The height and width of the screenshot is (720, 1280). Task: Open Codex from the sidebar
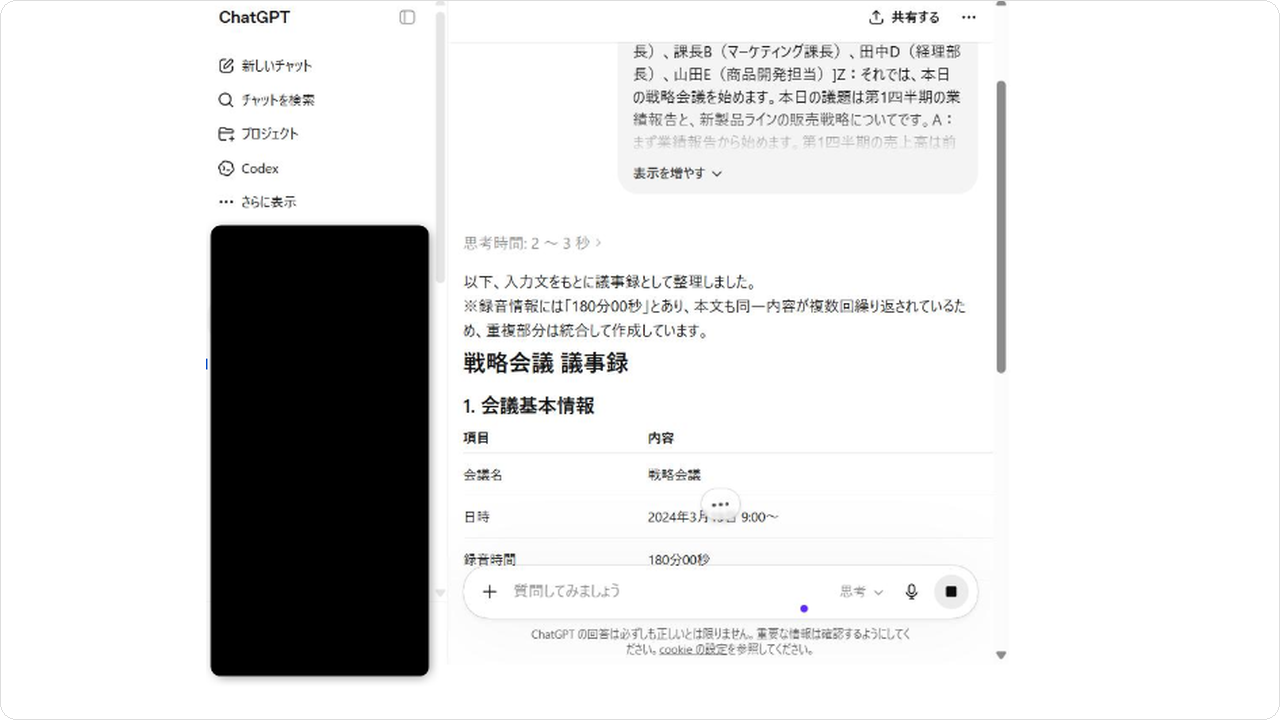248,168
